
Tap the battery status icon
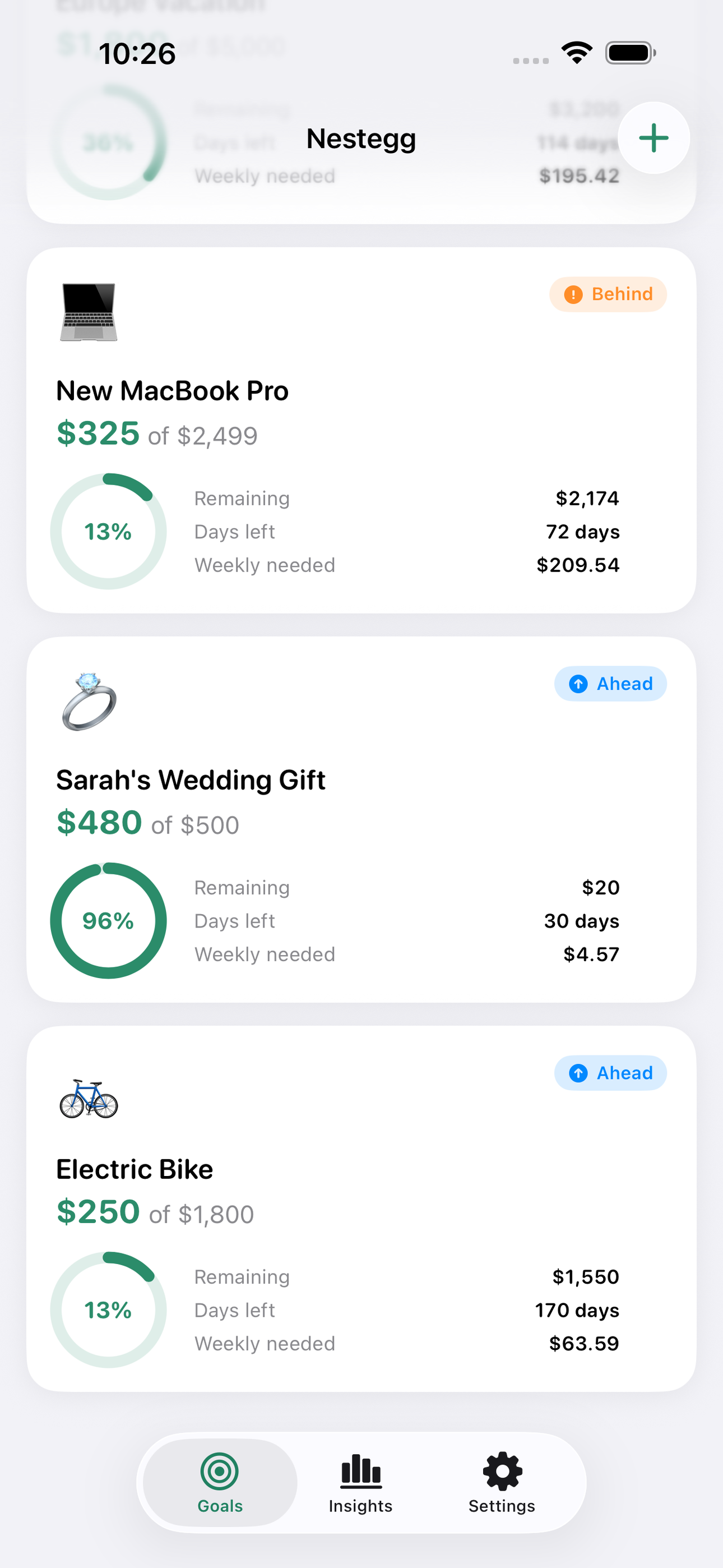(631, 52)
